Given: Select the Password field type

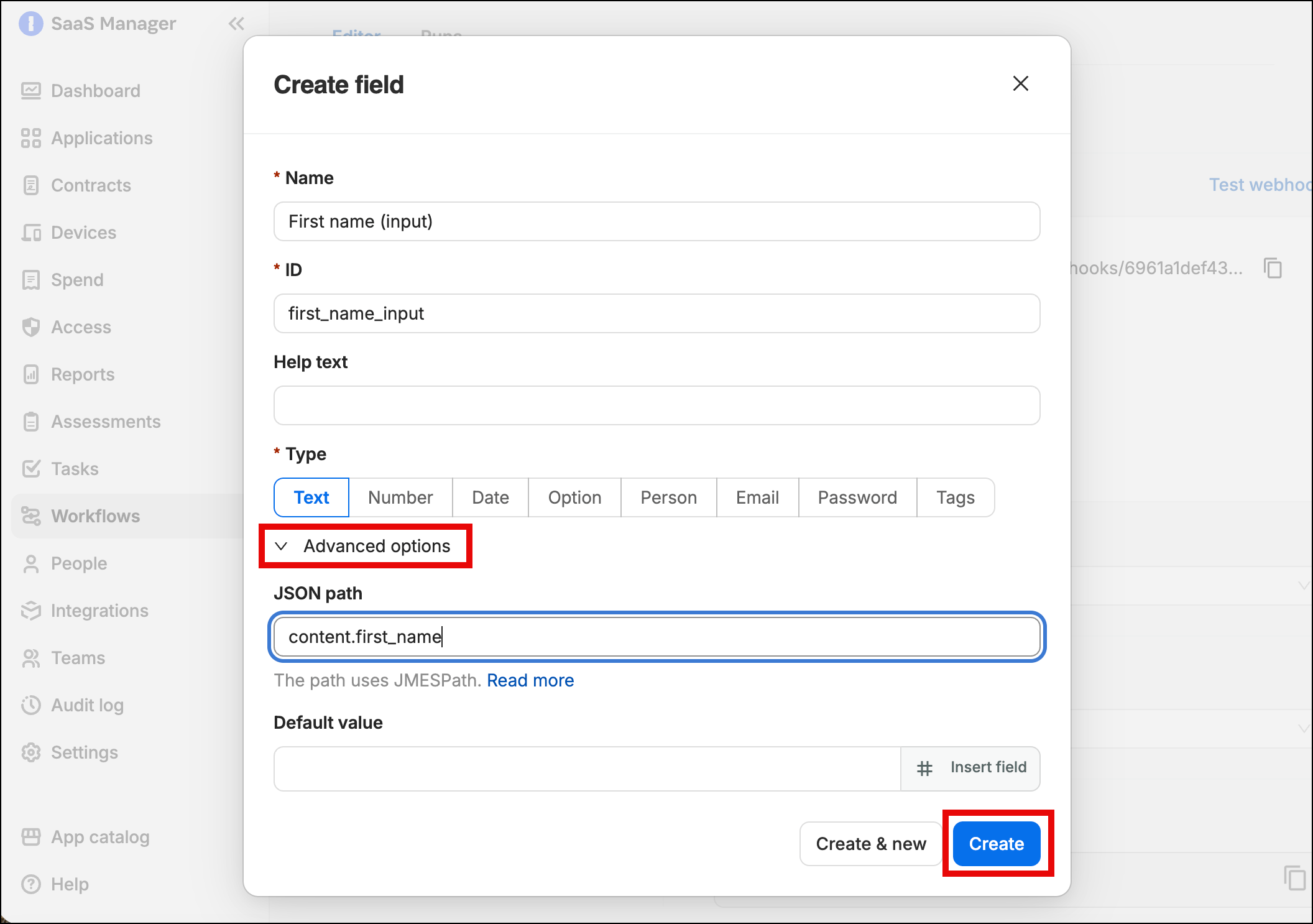Looking at the screenshot, I should click(857, 497).
